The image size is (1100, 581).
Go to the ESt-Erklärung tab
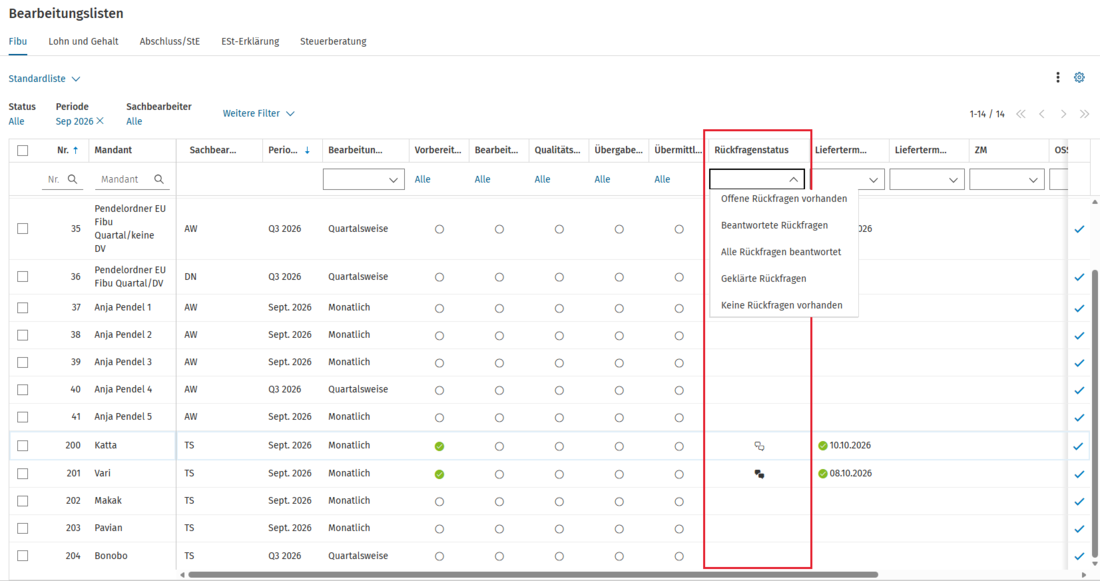[x=250, y=41]
